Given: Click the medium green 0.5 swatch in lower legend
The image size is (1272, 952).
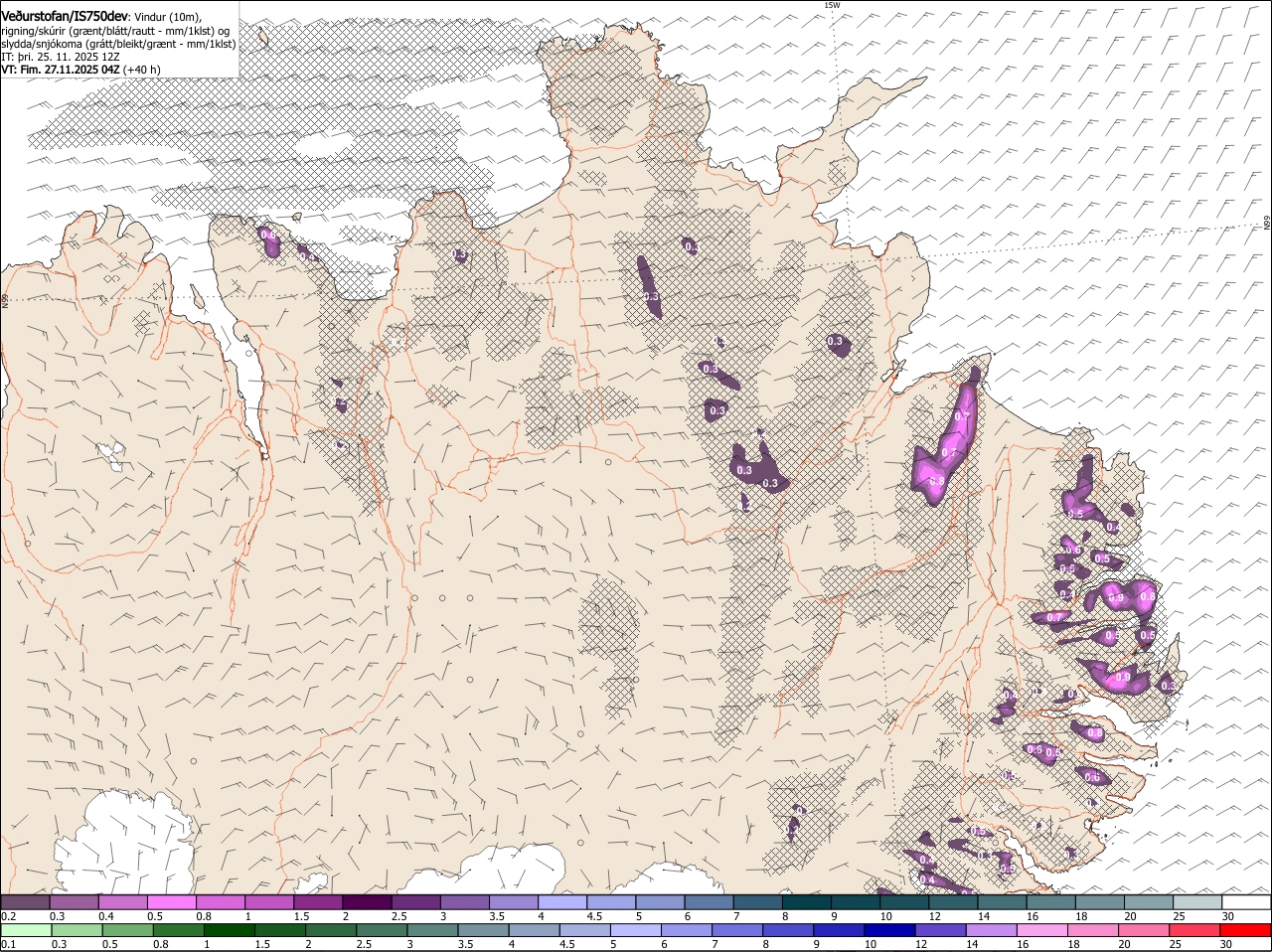Looking at the screenshot, I should pyautogui.click(x=128, y=930).
